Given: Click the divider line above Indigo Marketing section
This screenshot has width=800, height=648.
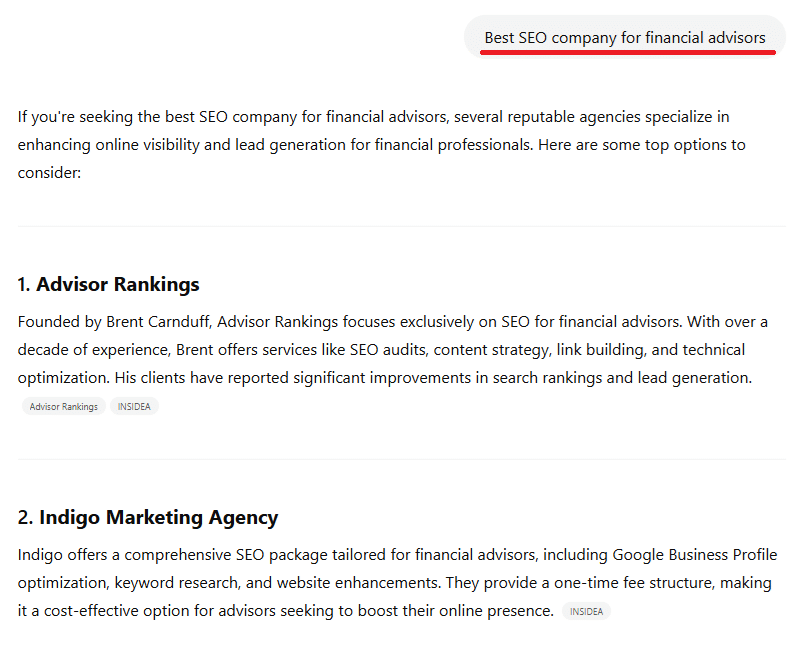Looking at the screenshot, I should (402, 459).
